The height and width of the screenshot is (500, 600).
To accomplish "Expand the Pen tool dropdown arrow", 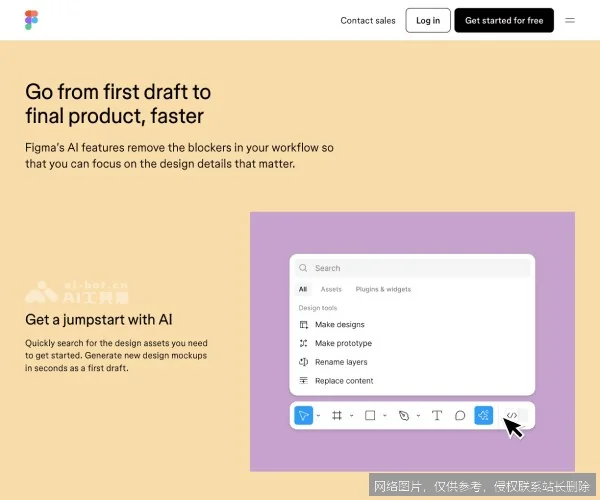I will 418,416.
